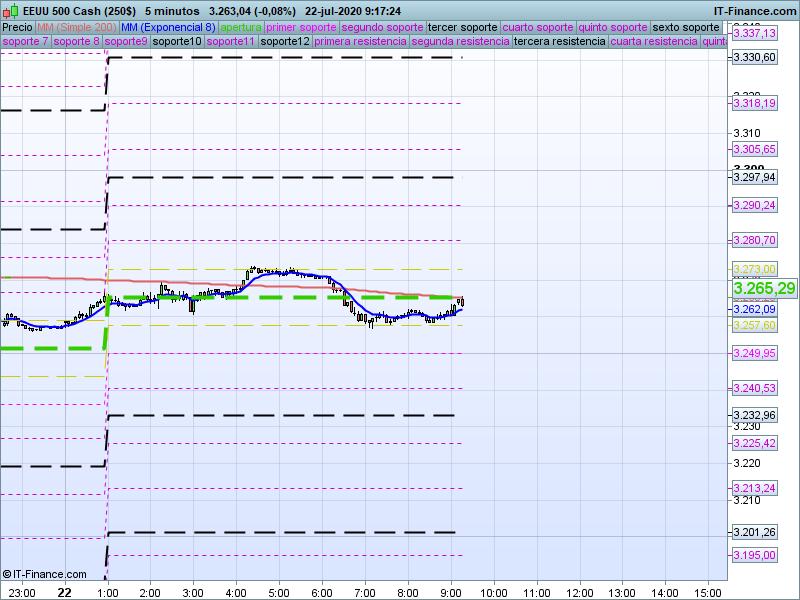
Task: Click the segundo soporte legend label
Action: tap(383, 27)
